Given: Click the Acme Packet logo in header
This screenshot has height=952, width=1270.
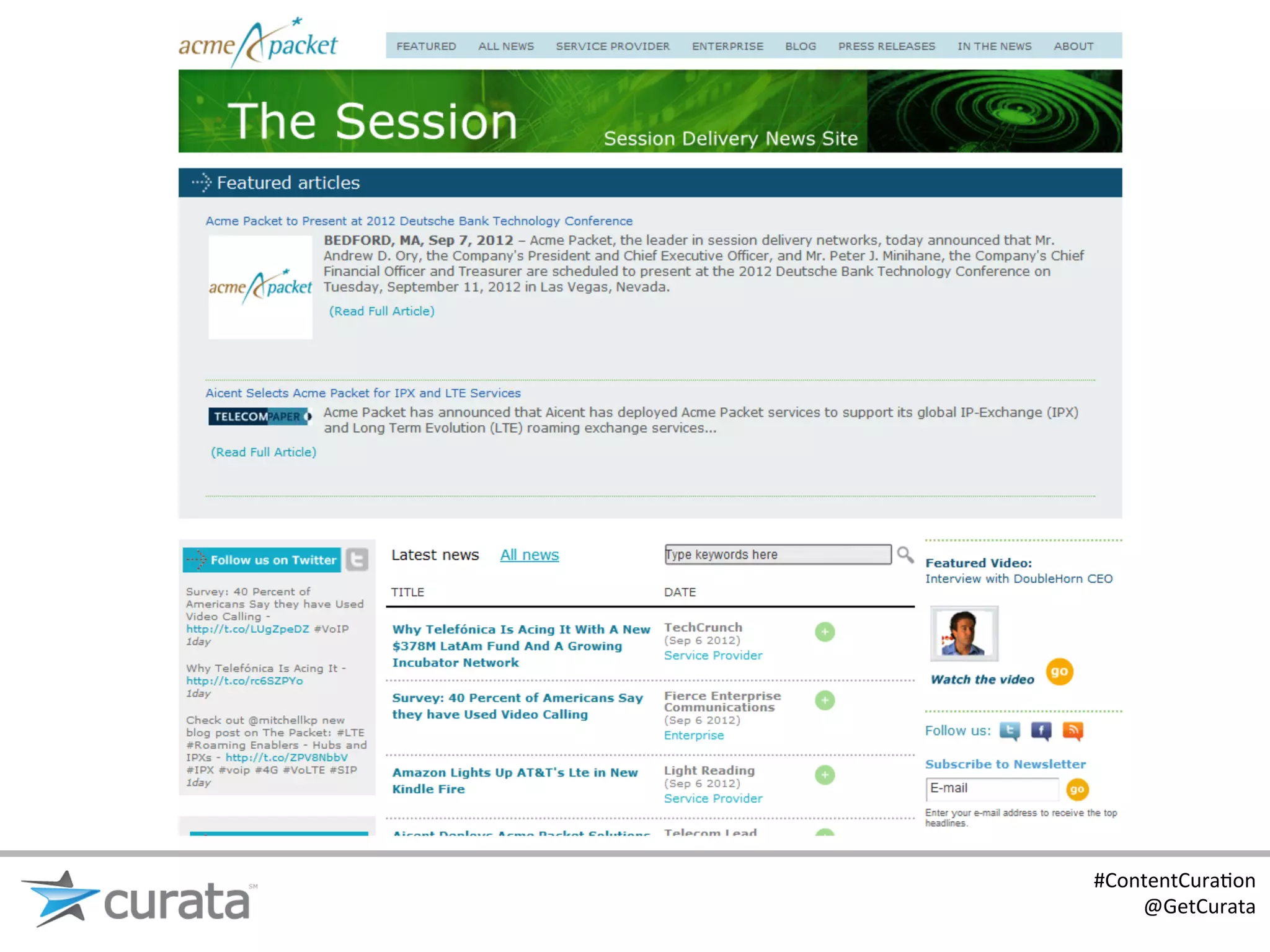Looking at the screenshot, I should (x=258, y=42).
